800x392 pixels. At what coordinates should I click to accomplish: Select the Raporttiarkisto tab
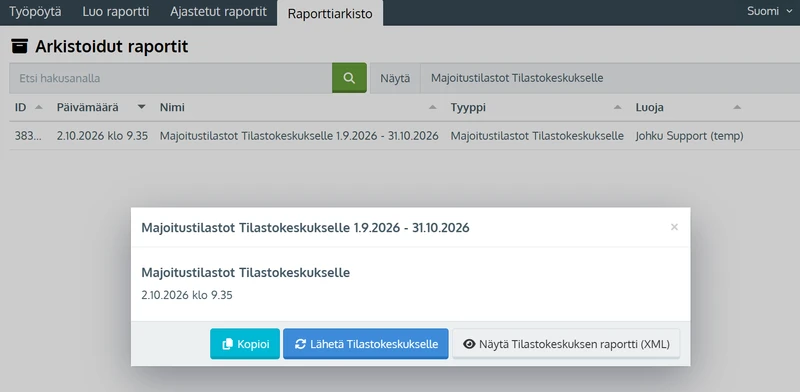330,13
